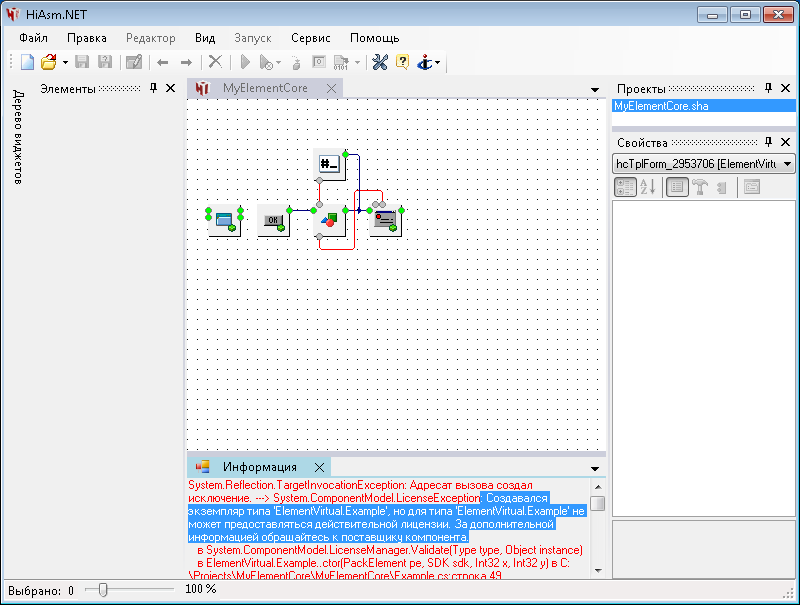The width and height of the screenshot is (800, 605).
Task: Click the open folder toolbar icon
Action: pyautogui.click(x=48, y=62)
